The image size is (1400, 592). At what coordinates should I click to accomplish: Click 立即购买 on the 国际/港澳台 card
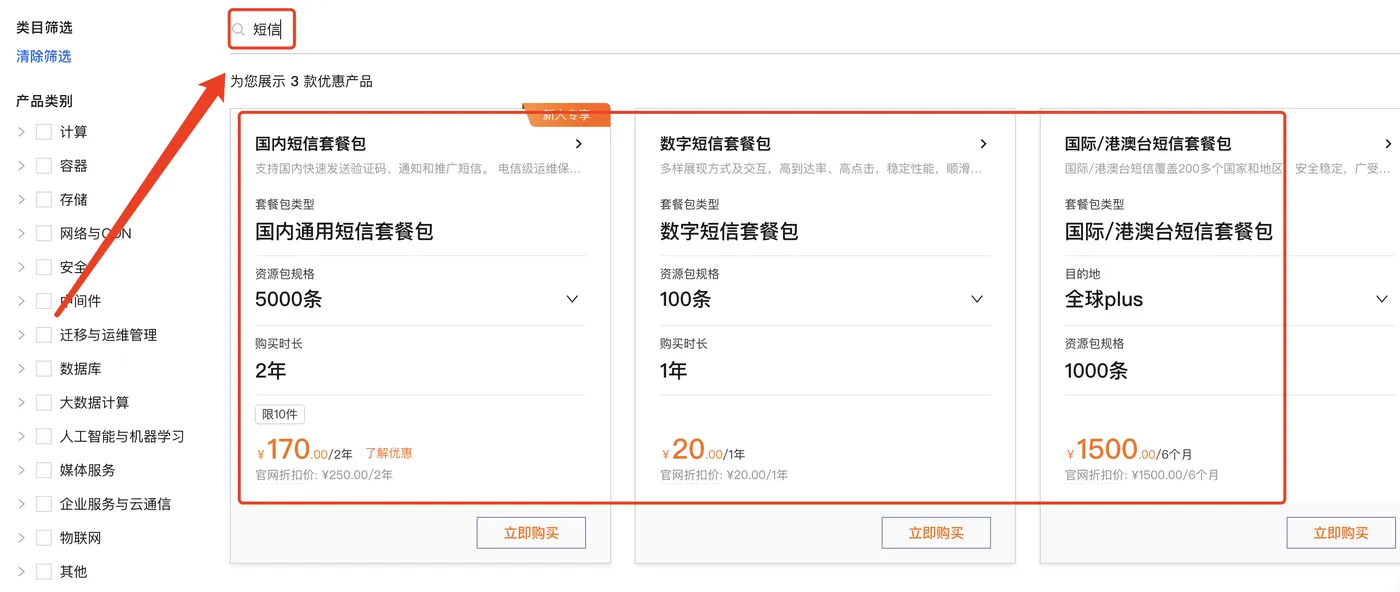[1340, 532]
